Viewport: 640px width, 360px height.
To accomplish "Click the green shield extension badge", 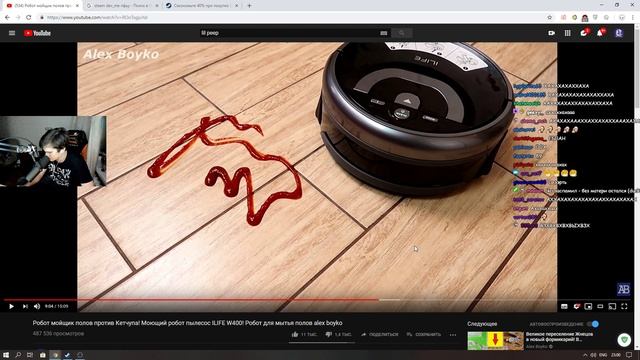I will tap(624, 340).
